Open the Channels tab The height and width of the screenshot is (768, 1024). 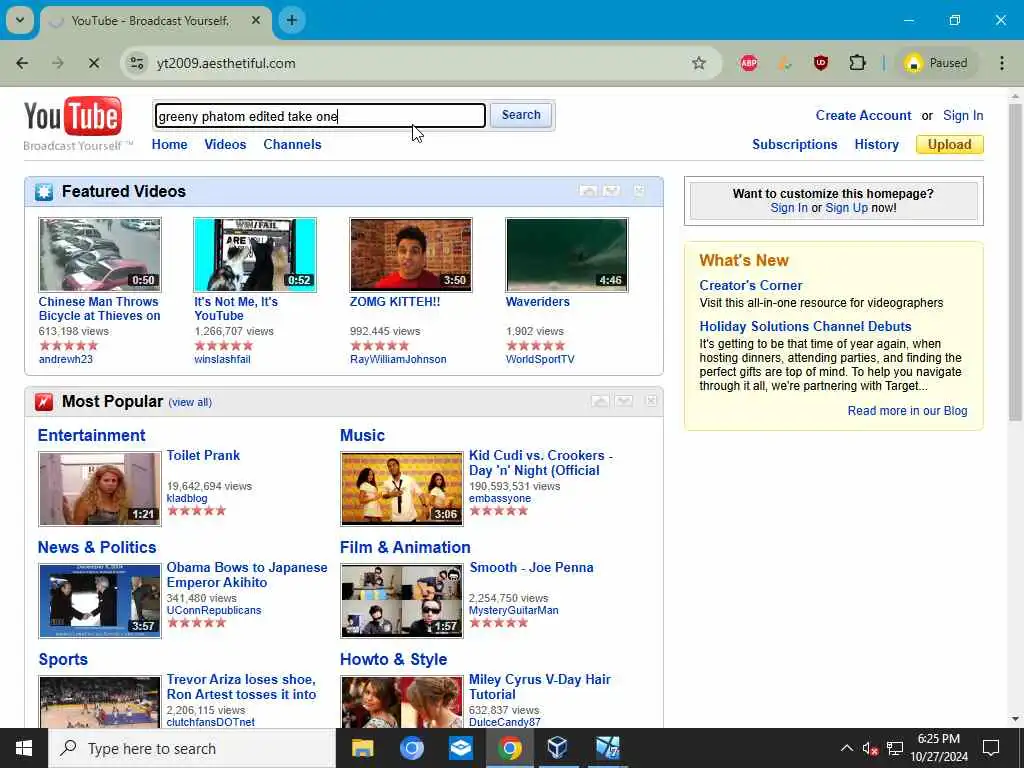pos(293,144)
